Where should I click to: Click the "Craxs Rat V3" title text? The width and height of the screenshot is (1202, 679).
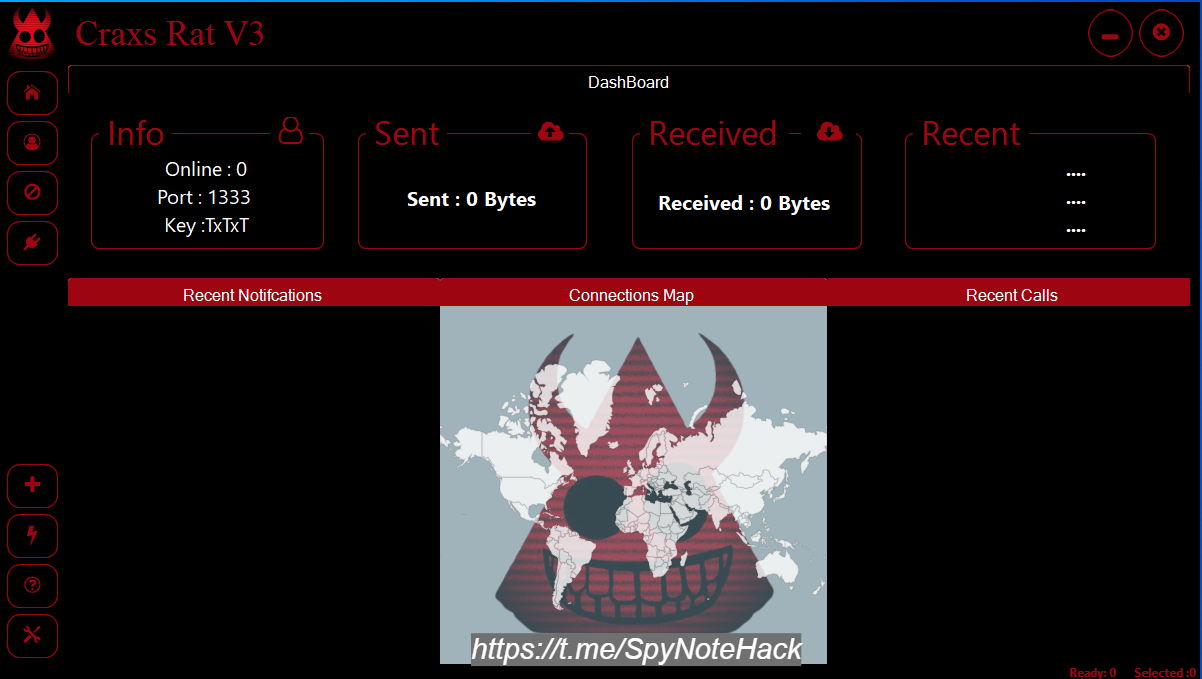point(170,33)
